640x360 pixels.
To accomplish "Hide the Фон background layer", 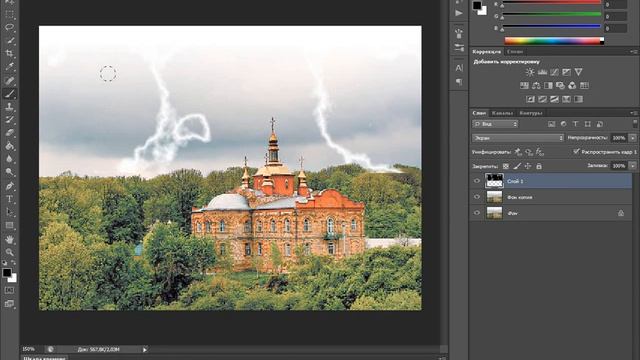I will [477, 213].
